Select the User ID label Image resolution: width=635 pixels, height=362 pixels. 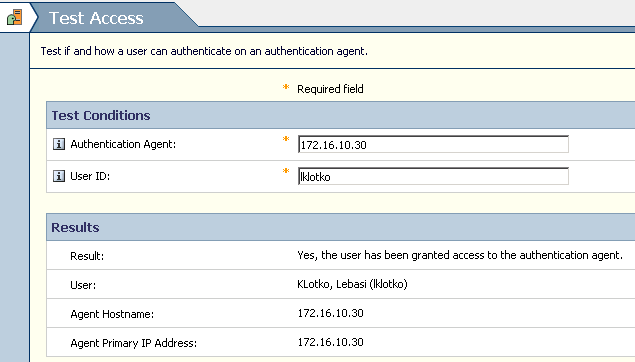pos(90,176)
